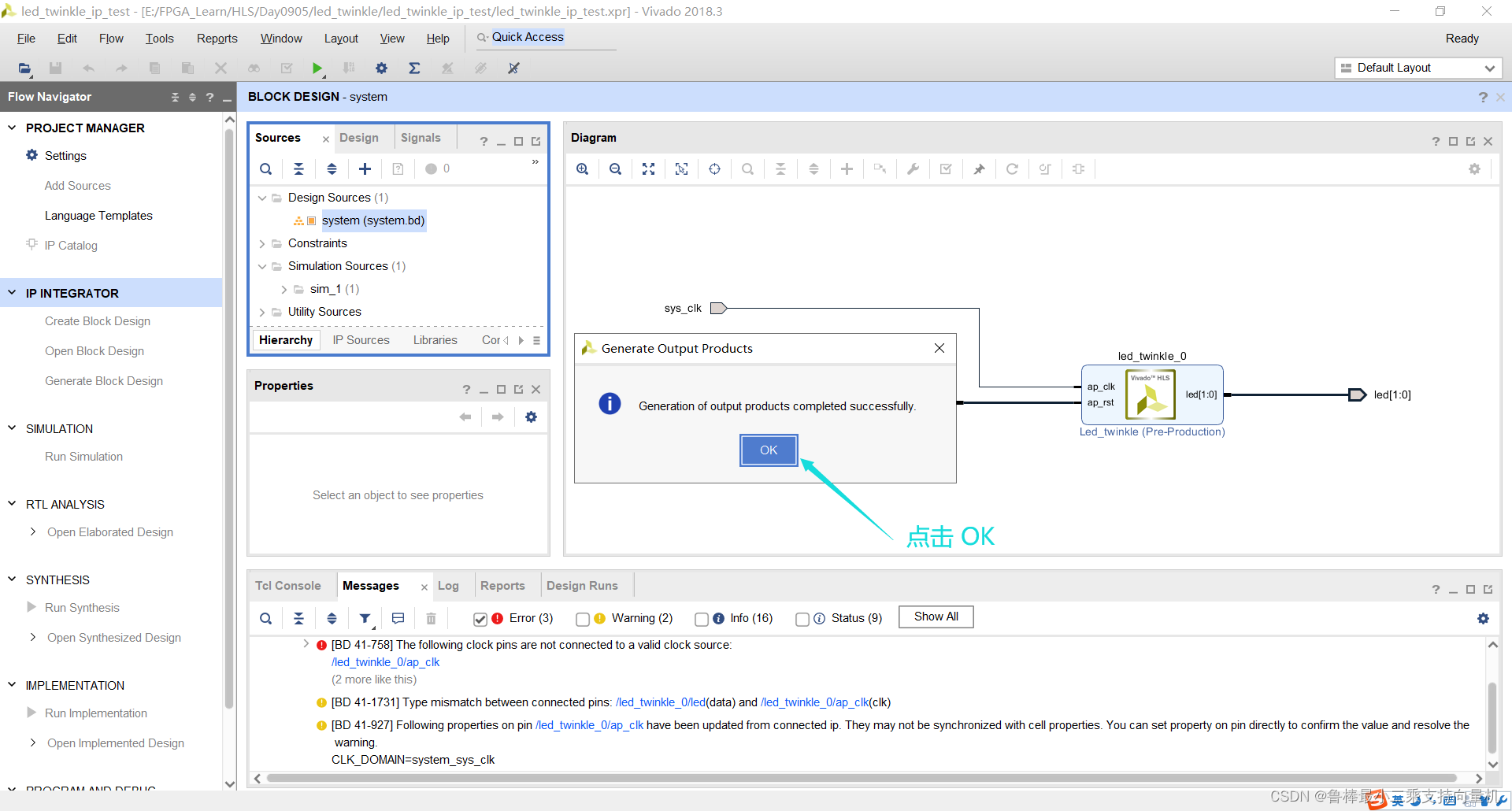Open Messages panel settings gear
Image resolution: width=1512 pixels, height=811 pixels.
click(x=1483, y=619)
